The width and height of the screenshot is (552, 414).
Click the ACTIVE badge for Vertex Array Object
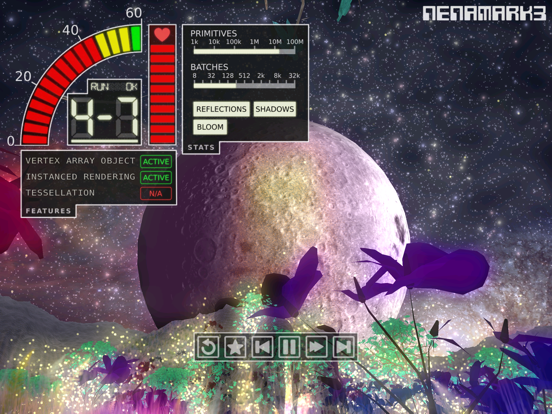coord(156,162)
